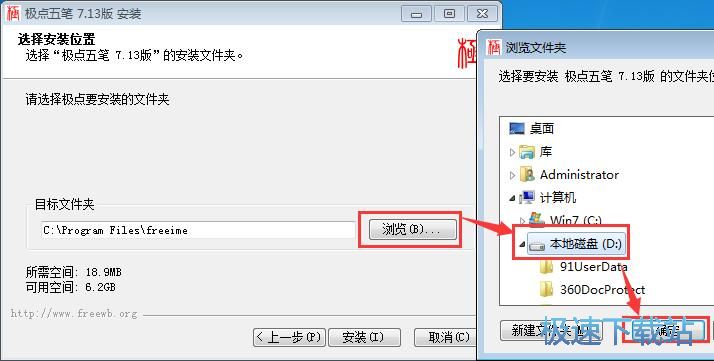Cancel setup with the 取消(C) button
This screenshot has height=361, width=714.
[445, 337]
